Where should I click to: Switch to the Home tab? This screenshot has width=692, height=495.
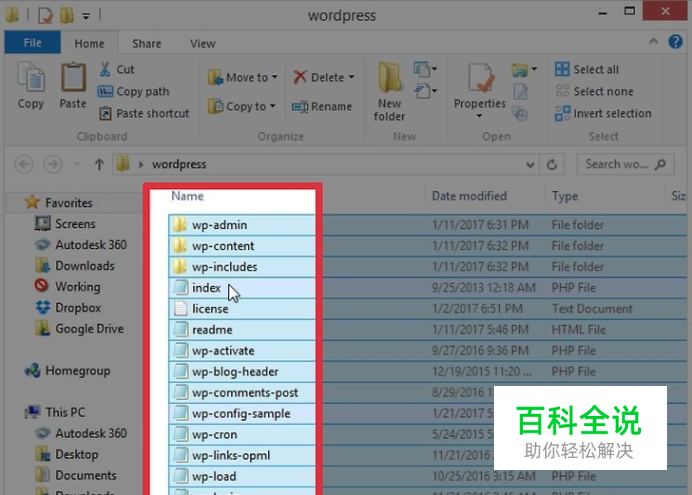pos(89,43)
